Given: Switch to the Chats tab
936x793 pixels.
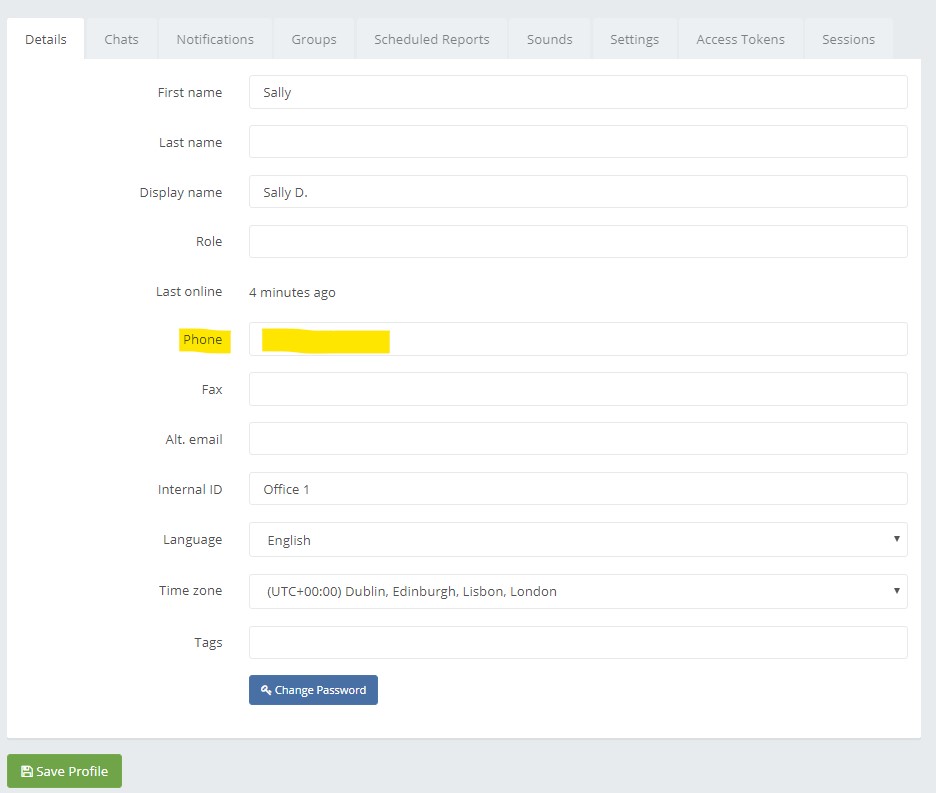Looking at the screenshot, I should point(121,39).
